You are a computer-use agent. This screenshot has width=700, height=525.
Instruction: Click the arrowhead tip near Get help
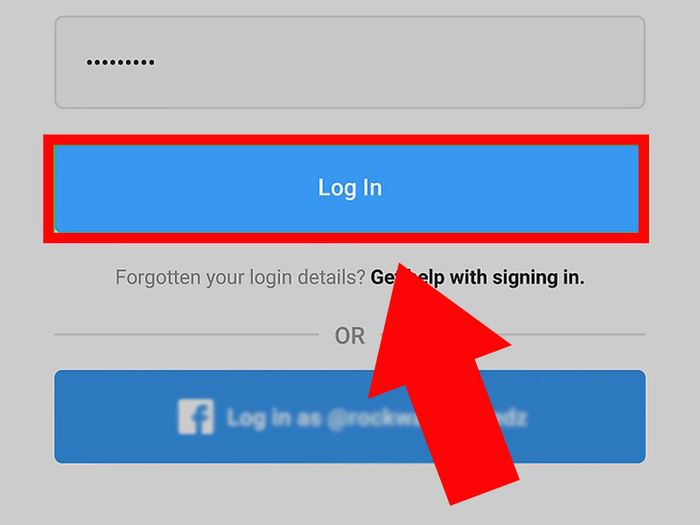(401, 268)
